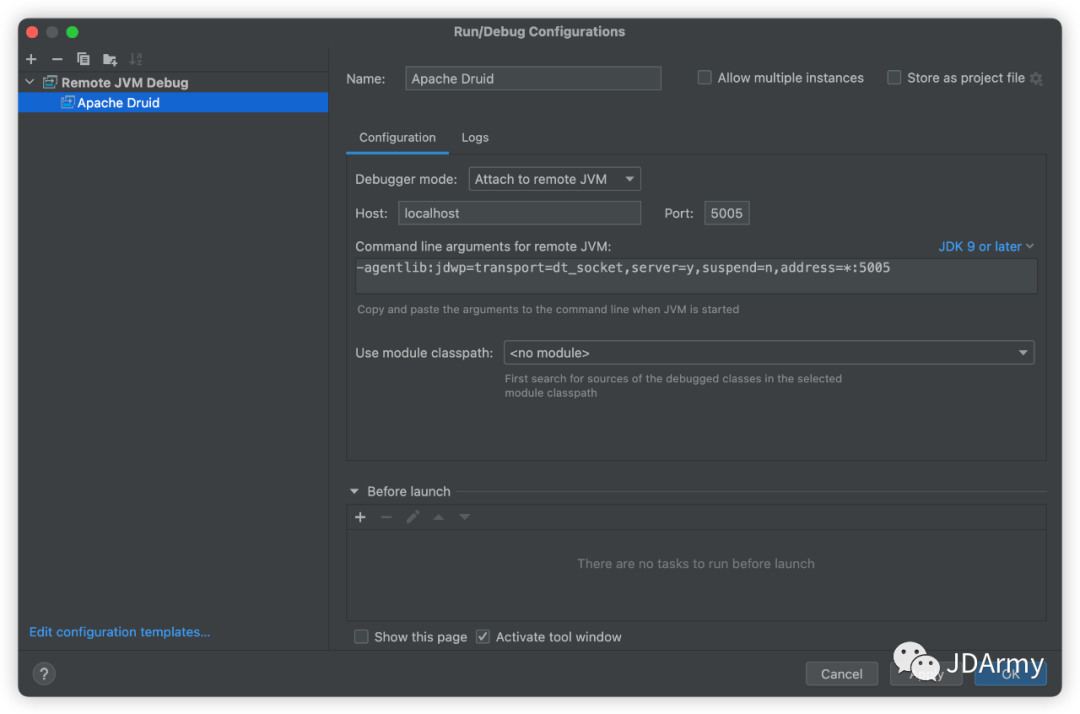The height and width of the screenshot is (714, 1080).
Task: Click the new folder icon in the toolbar
Action: pyautogui.click(x=110, y=59)
